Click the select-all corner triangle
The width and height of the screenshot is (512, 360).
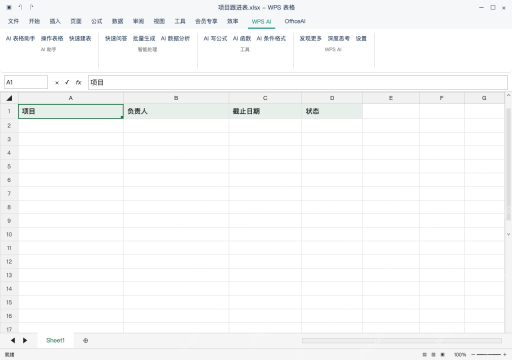coord(9,98)
